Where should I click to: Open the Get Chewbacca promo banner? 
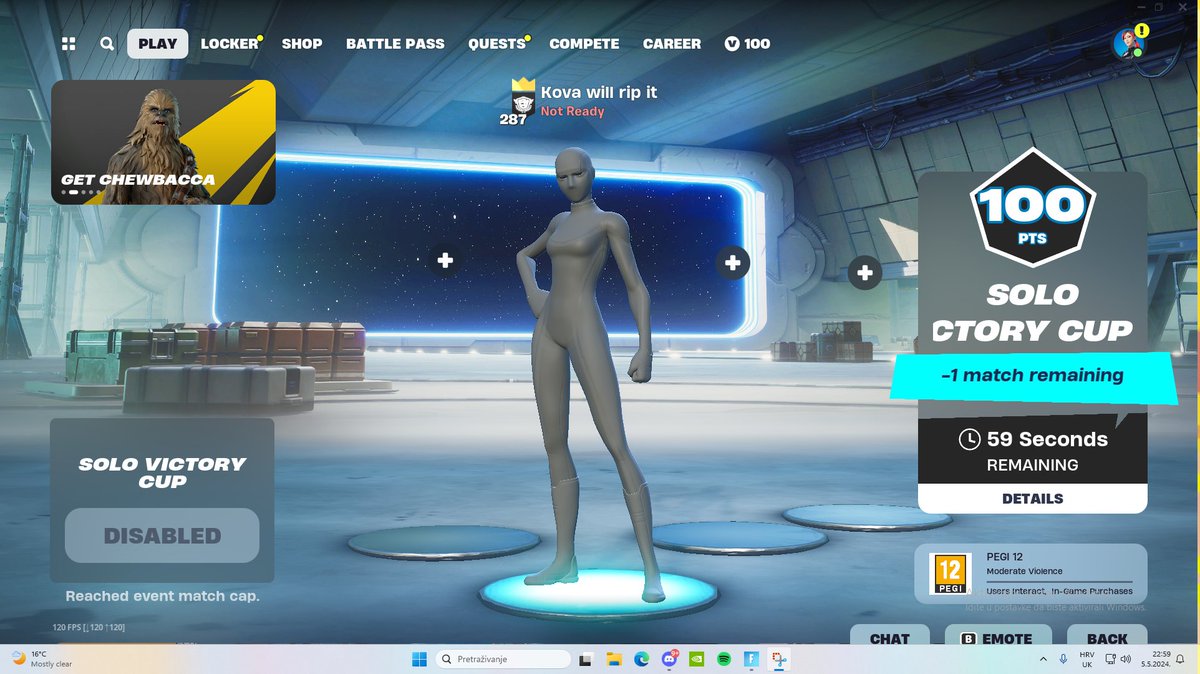click(163, 142)
